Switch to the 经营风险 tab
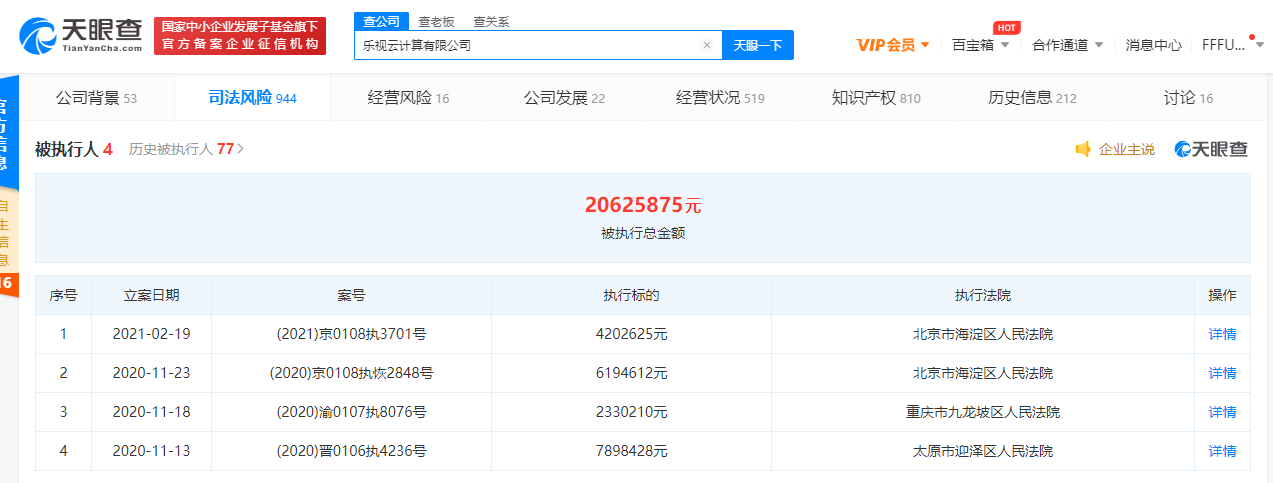Viewport: 1273px width, 483px height. pyautogui.click(x=408, y=98)
